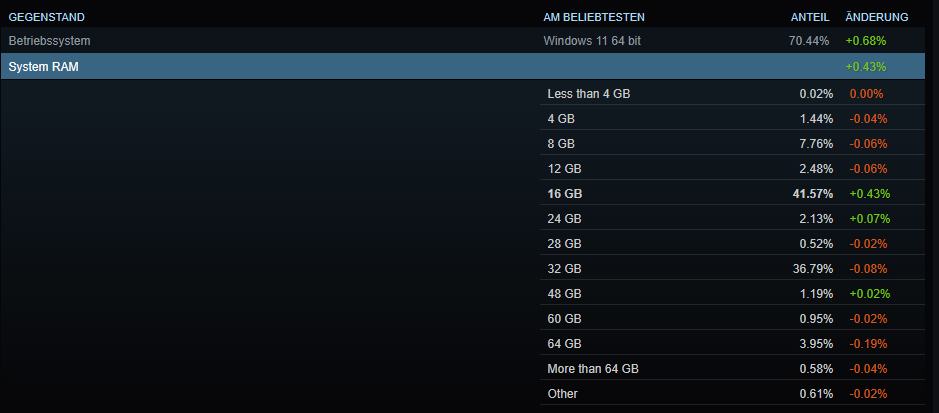Image resolution: width=939 pixels, height=413 pixels.
Task: Click the AM BELIEBTESTEN column header
Action: pyautogui.click(x=594, y=17)
